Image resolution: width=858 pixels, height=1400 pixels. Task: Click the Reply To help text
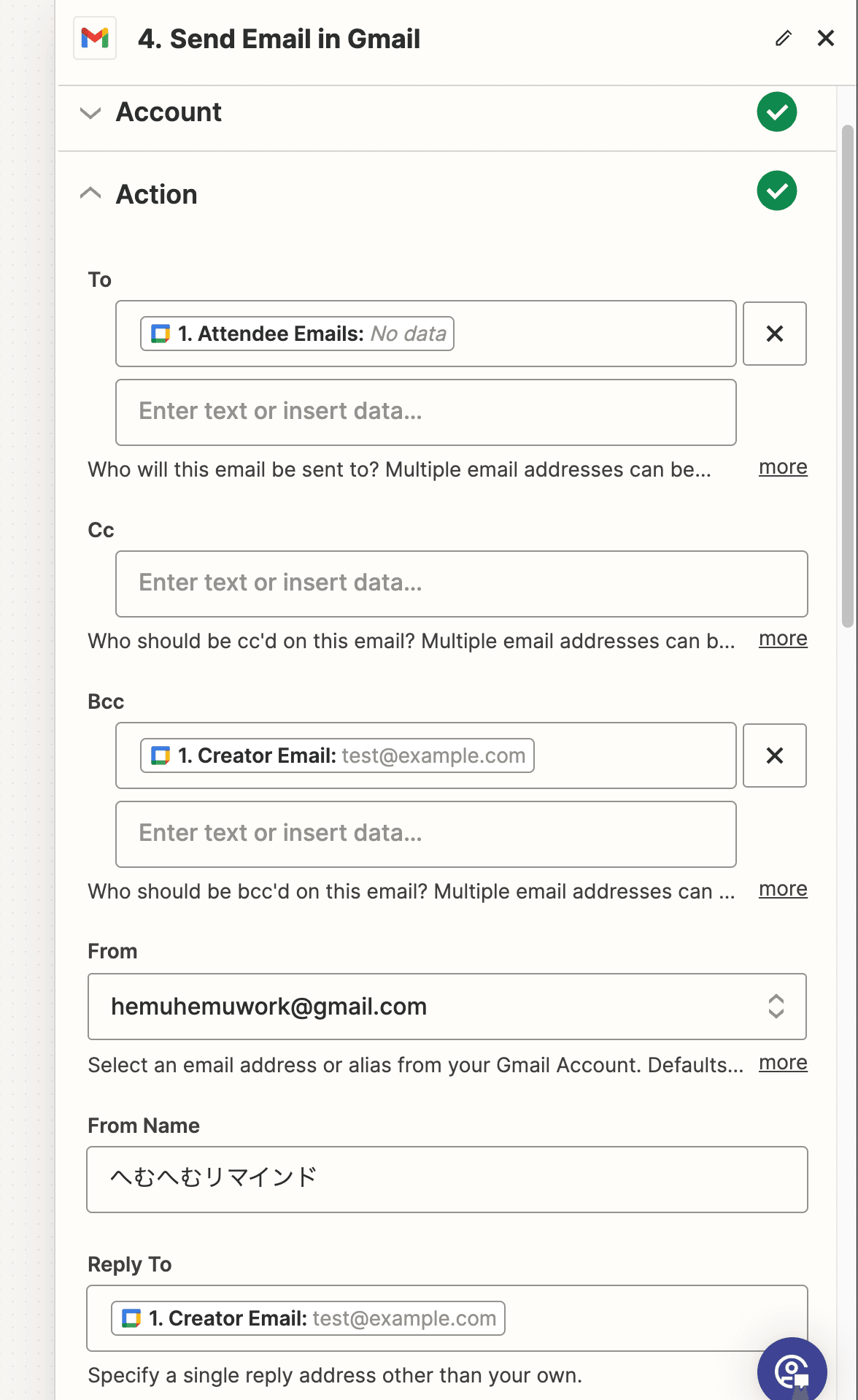coord(335,1375)
